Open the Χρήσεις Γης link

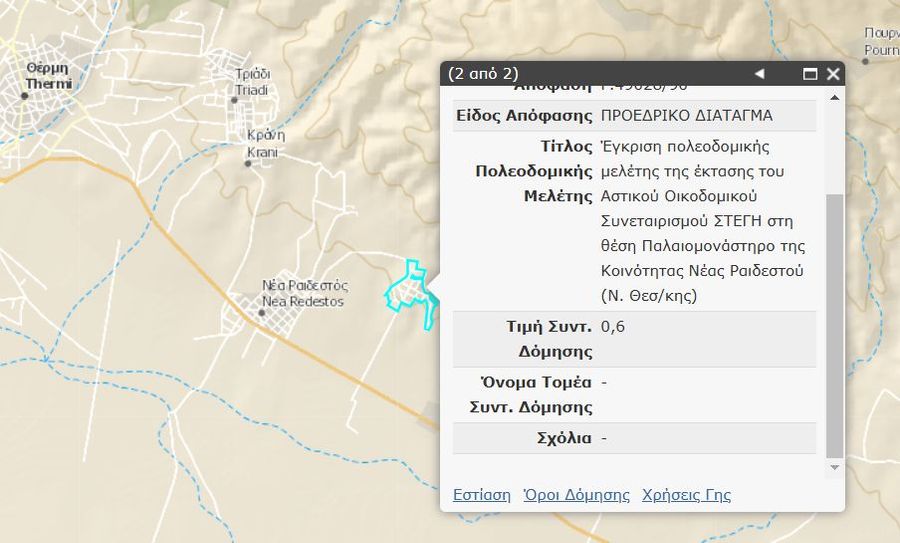(686, 495)
